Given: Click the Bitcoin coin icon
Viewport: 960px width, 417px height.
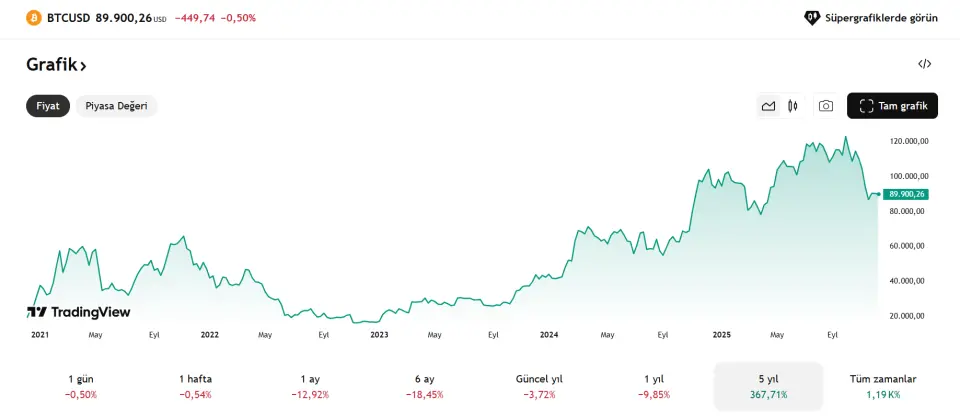Looking at the screenshot, I should click(x=34, y=18).
